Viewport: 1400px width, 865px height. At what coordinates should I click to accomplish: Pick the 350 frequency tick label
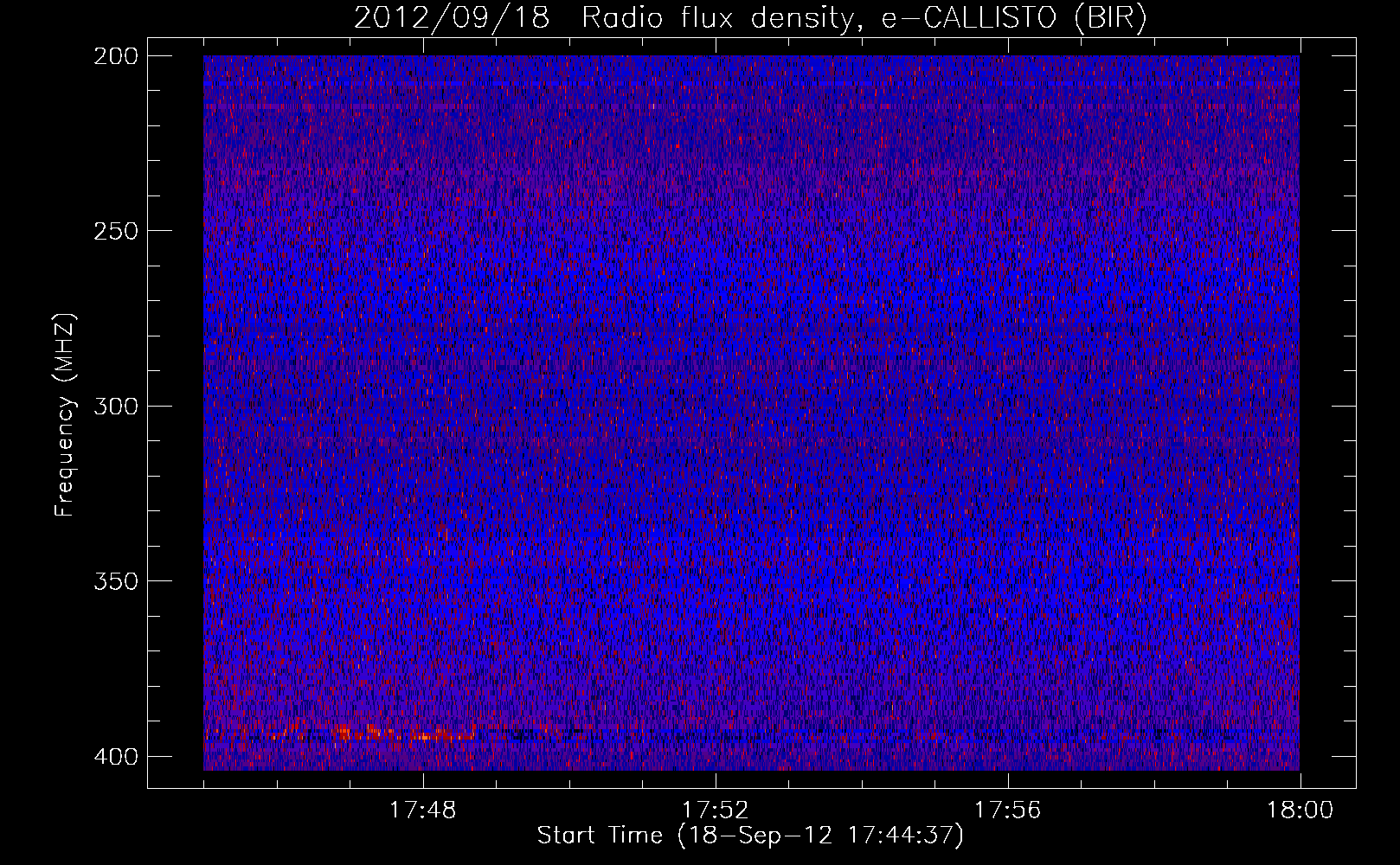click(x=114, y=580)
